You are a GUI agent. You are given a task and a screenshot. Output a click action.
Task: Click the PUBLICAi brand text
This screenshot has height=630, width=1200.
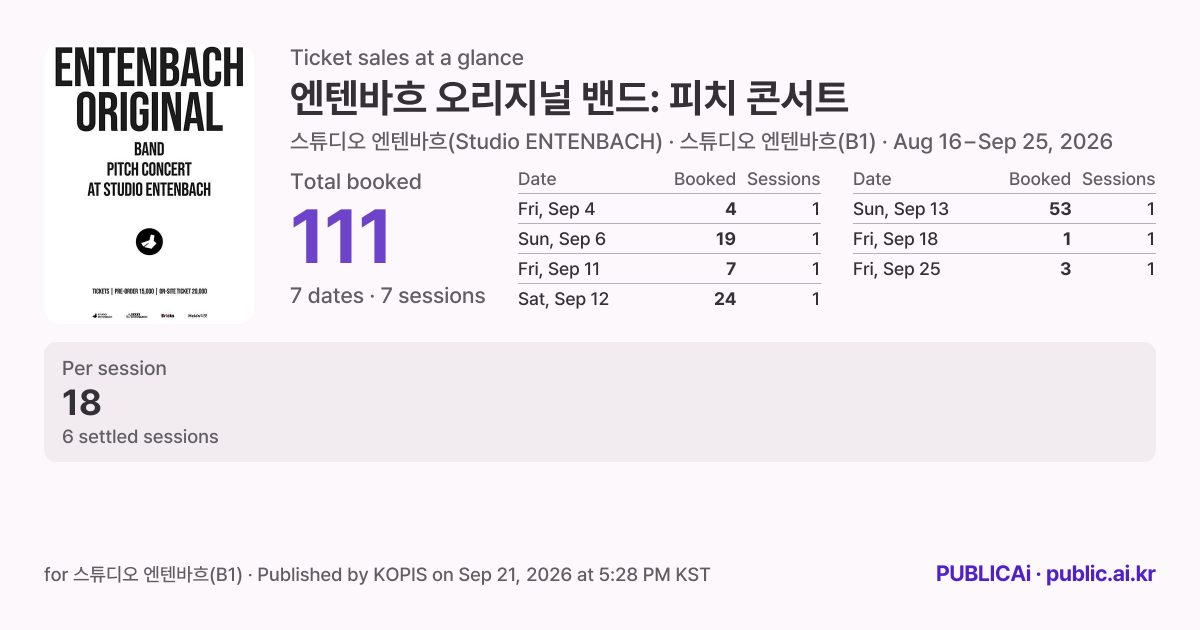point(983,574)
